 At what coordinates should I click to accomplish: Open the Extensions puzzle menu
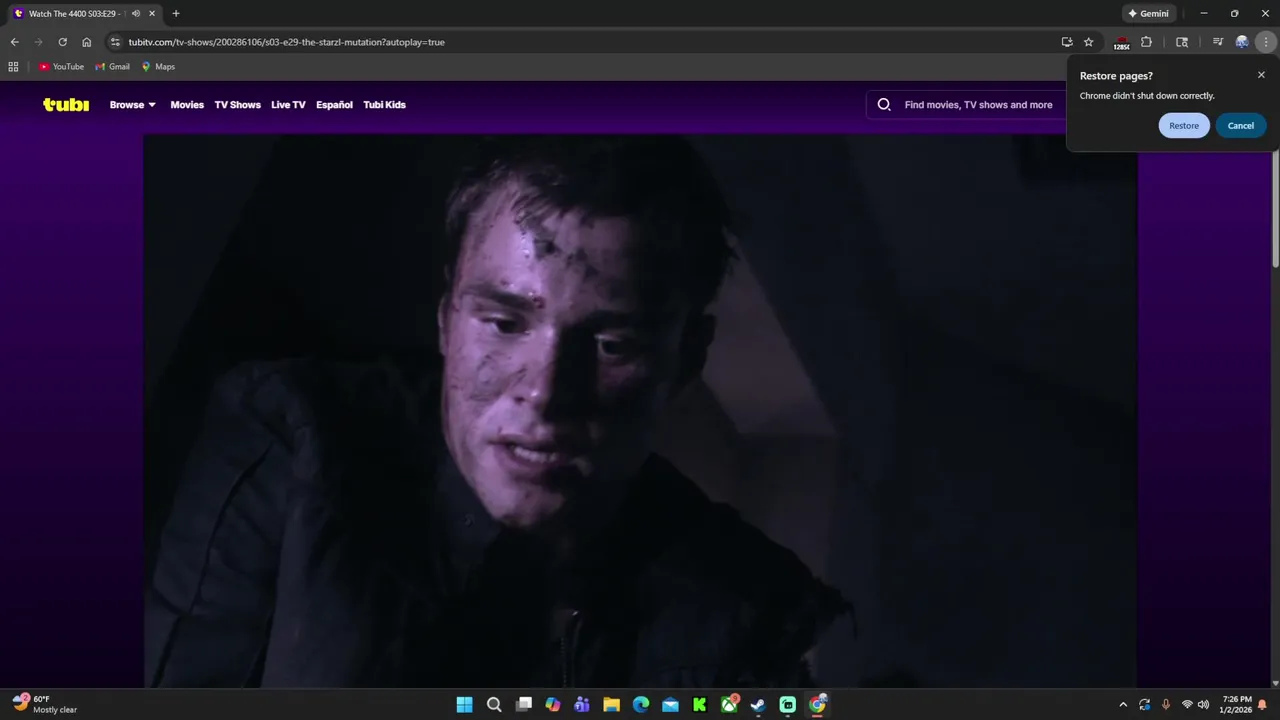(1146, 42)
